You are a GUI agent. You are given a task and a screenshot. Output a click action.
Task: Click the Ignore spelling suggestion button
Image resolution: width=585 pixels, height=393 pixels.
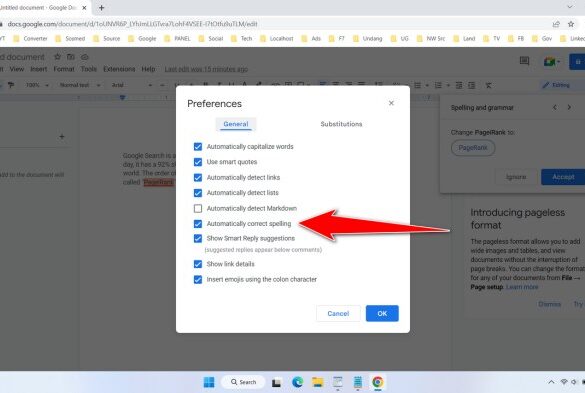516,177
